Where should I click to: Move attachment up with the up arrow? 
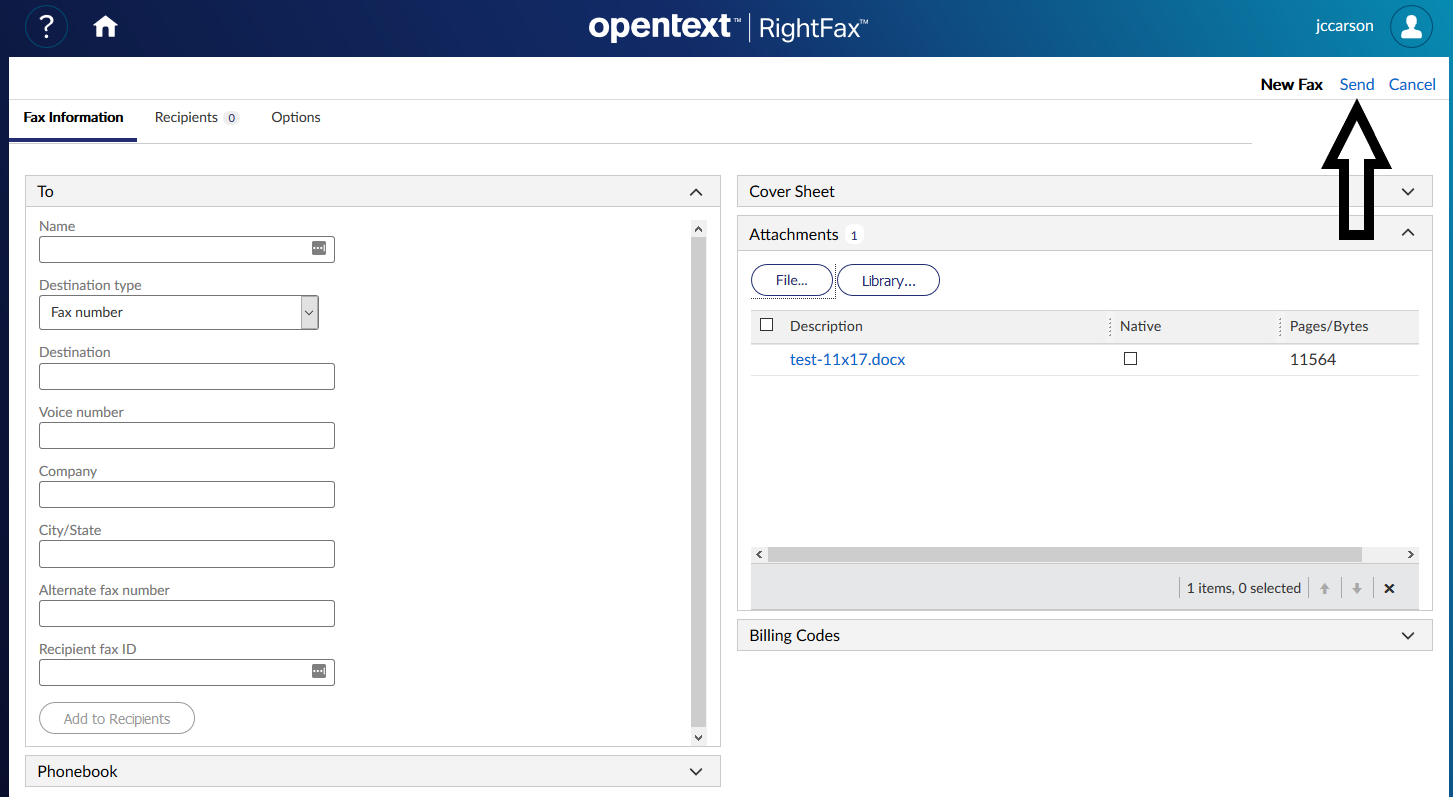click(x=1324, y=589)
